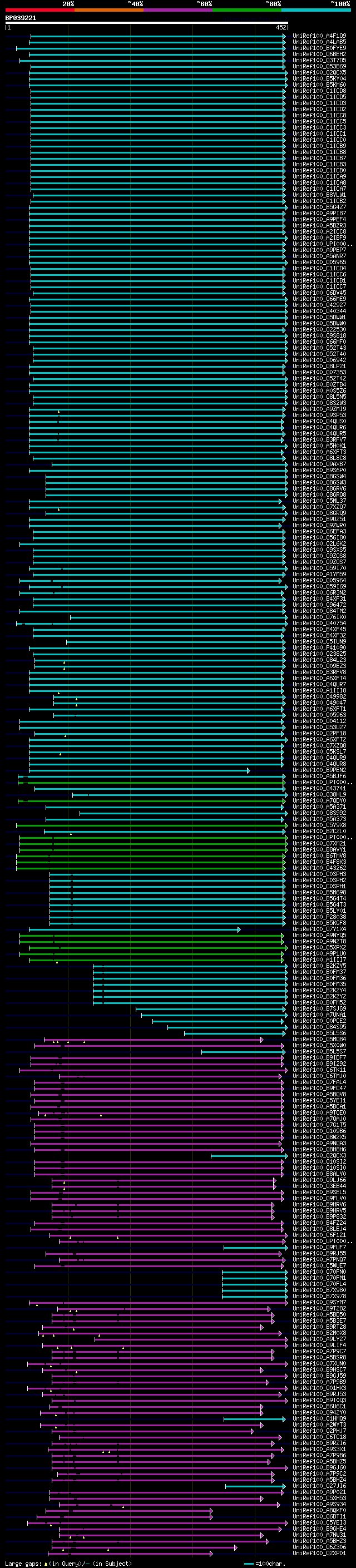Select hit label UniRef100_C1ICD8
356x1568 pixels.
coord(319,91)
